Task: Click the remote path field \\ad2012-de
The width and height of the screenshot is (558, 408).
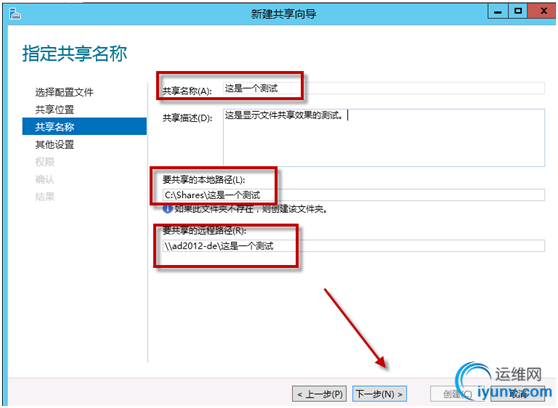Action: [353, 246]
